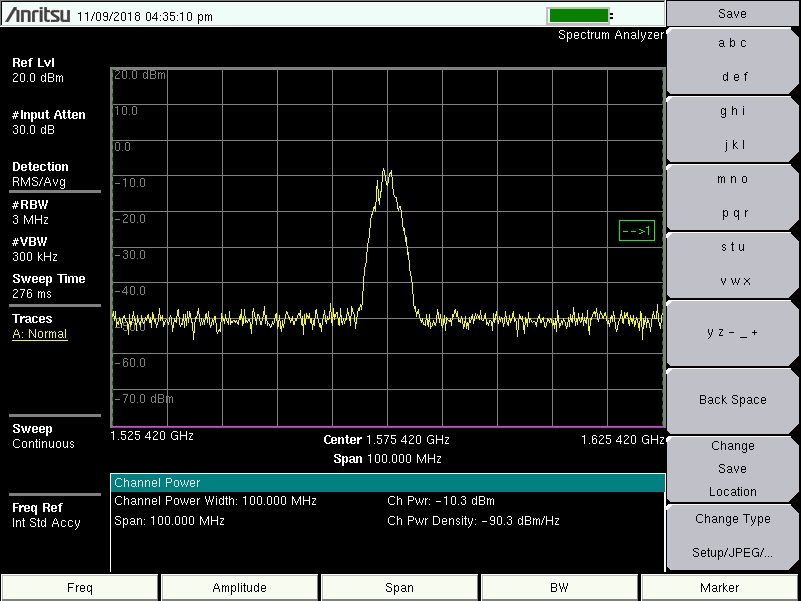Select the 'A: Normal' trace label

[x=40, y=334]
